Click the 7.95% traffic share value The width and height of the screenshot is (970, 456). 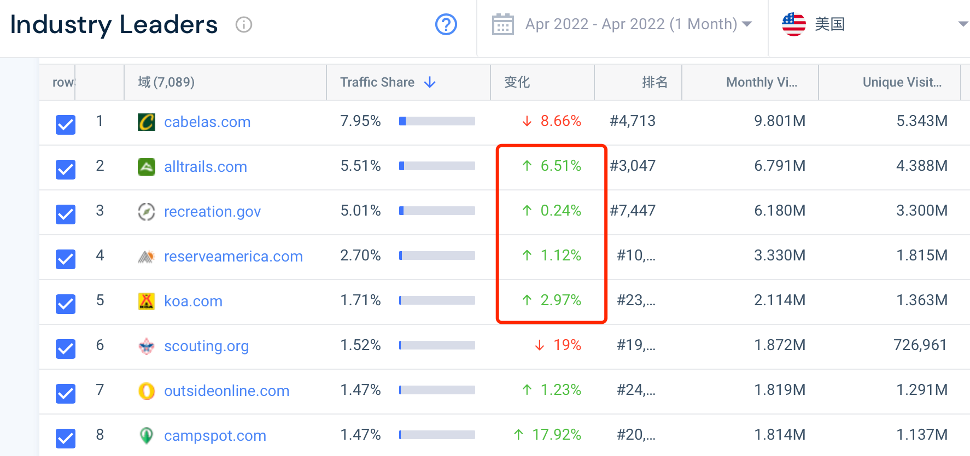pos(361,121)
